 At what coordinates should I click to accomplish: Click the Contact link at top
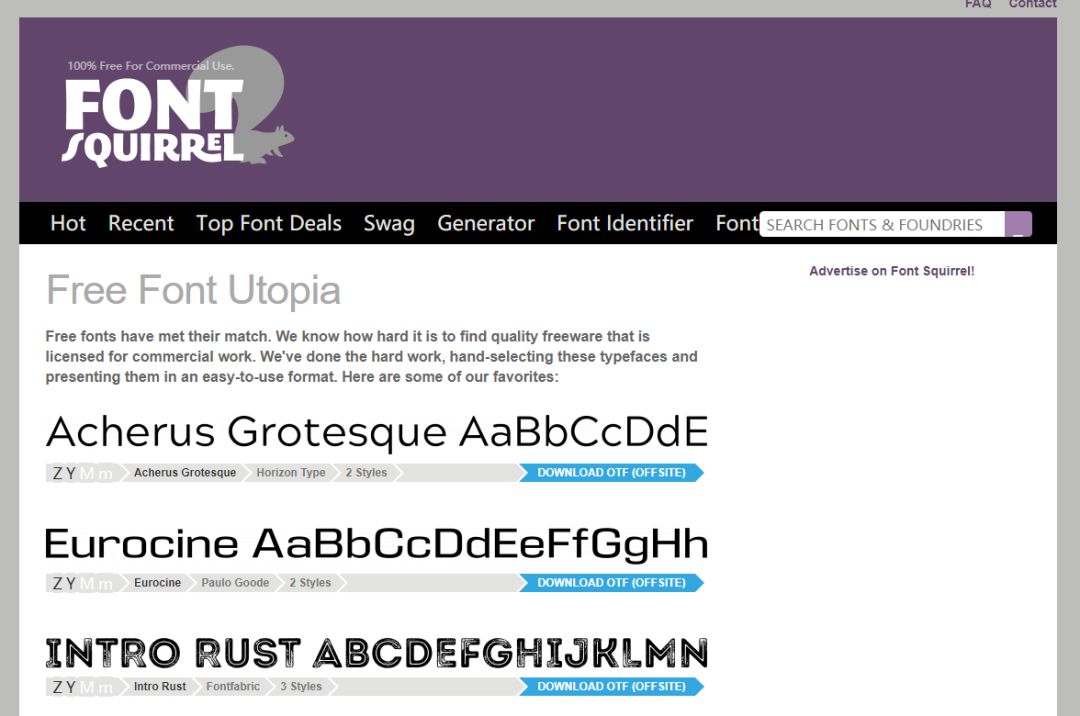1032,4
